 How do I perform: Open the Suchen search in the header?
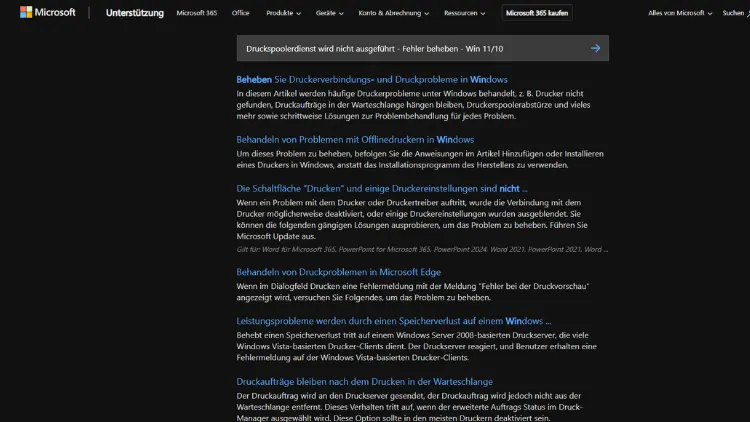pyautogui.click(x=736, y=13)
